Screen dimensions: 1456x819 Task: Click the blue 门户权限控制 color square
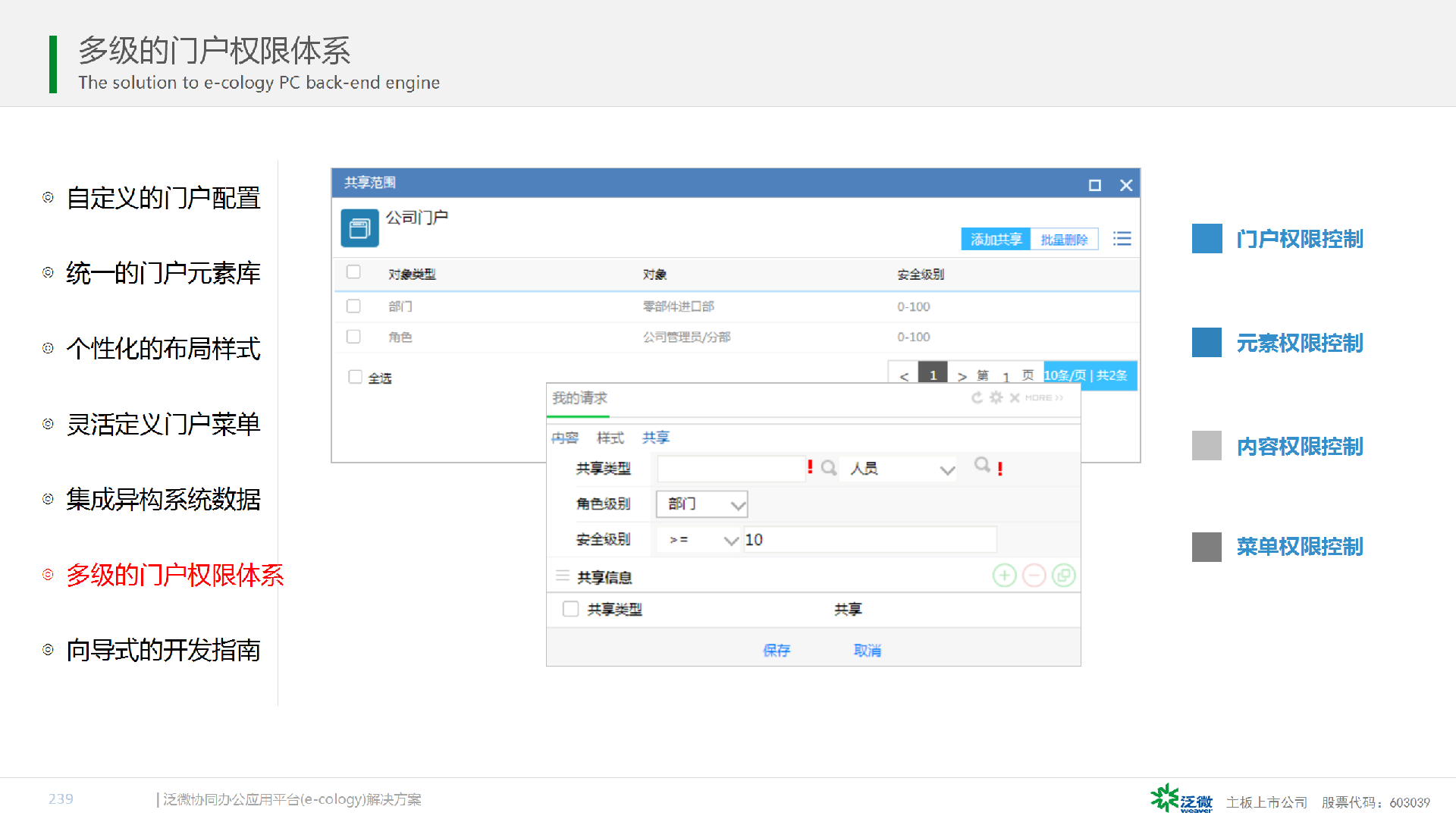coord(1207,239)
